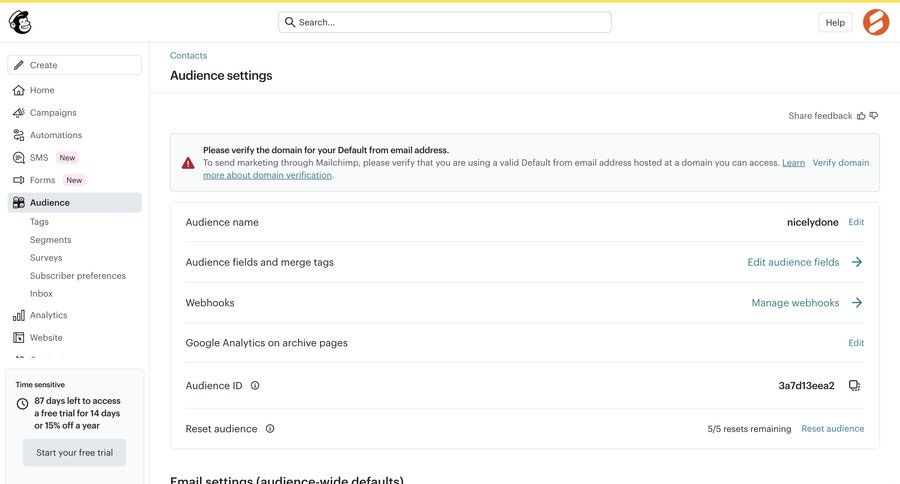Screen dimensions: 900x484
Task: Click Edit audience fields link
Action: coord(793,262)
